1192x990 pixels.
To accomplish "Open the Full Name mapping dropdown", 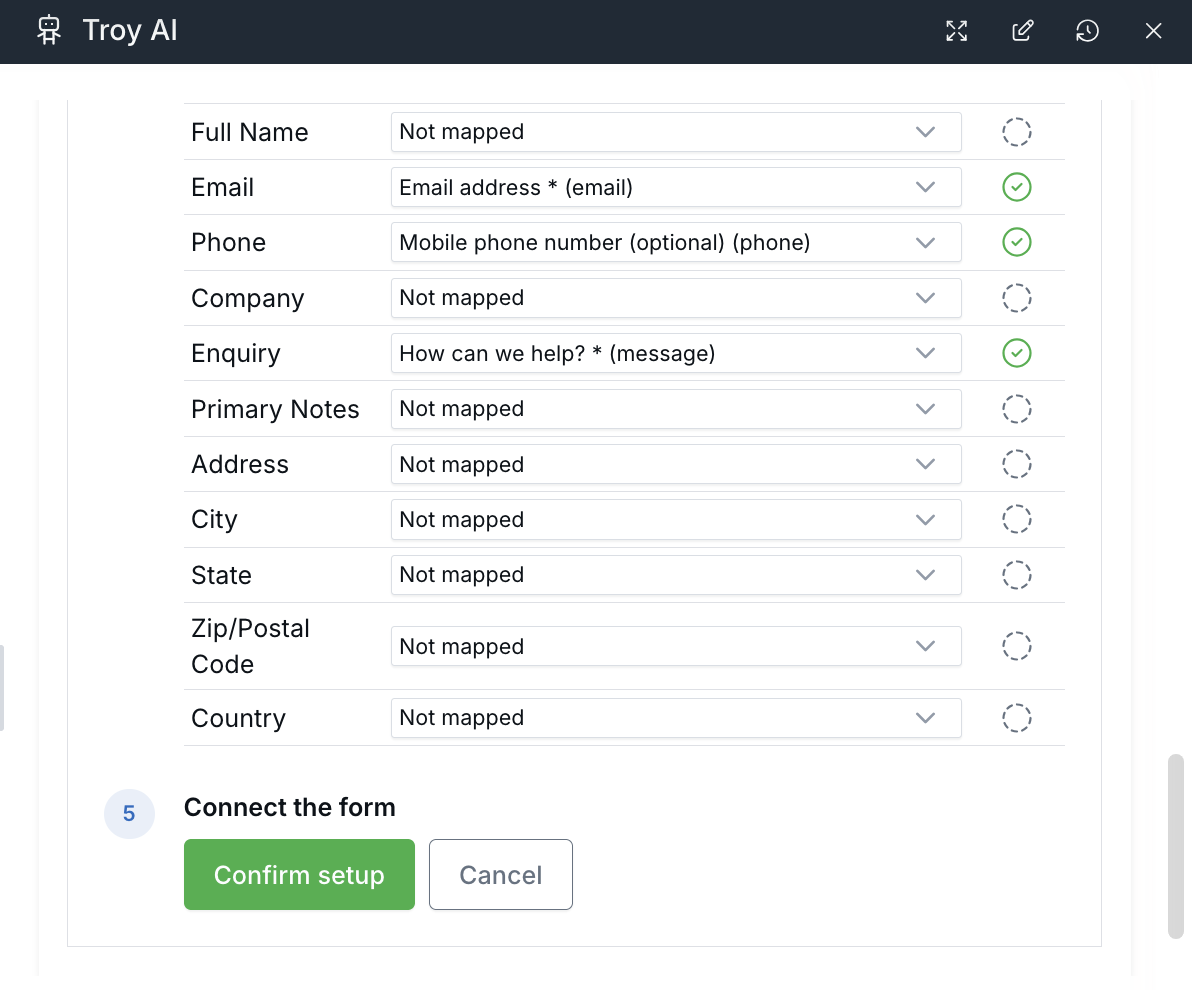I will 676,132.
